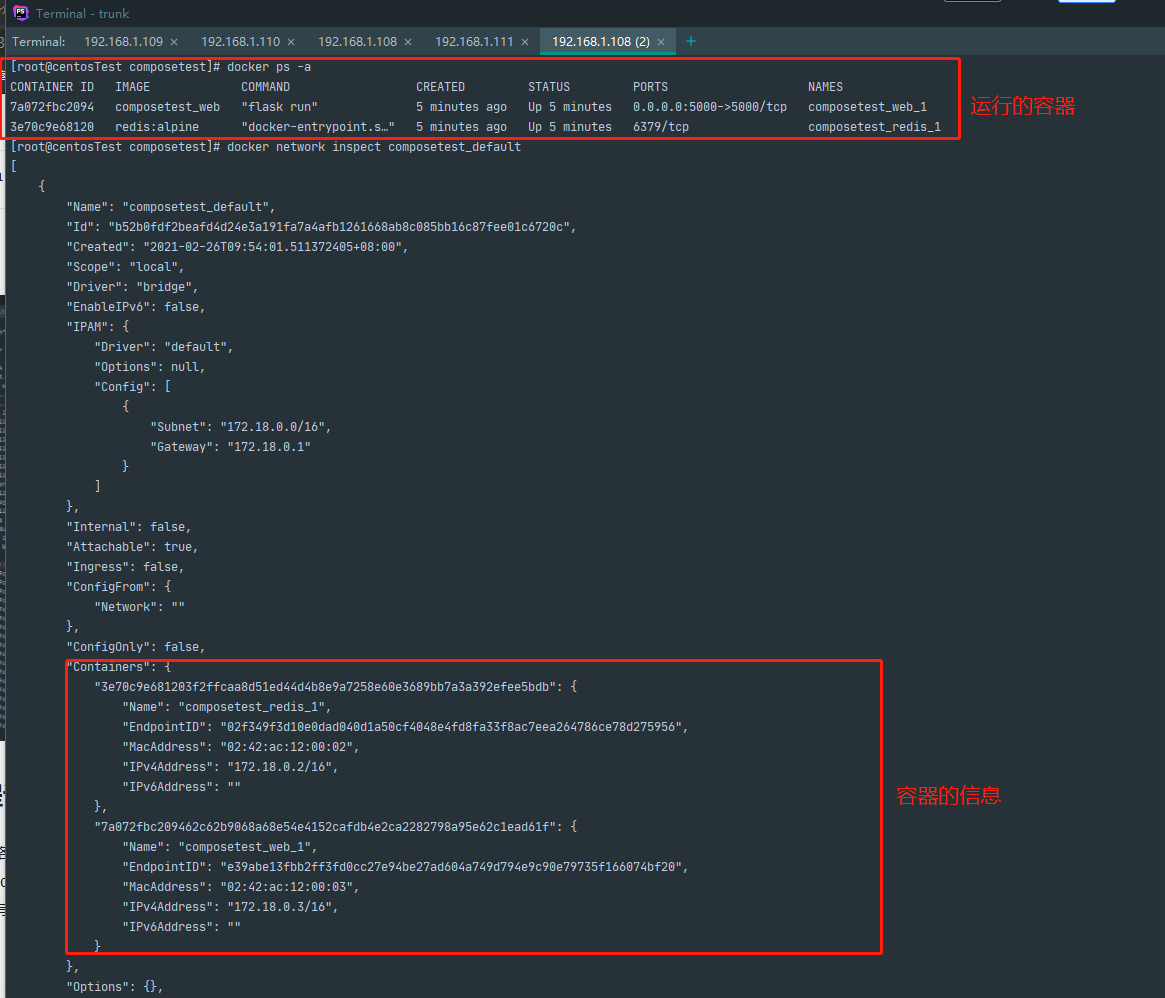This screenshot has width=1165, height=998.
Task: Open the 192.168.1.111 terminal tab
Action: tap(473, 42)
